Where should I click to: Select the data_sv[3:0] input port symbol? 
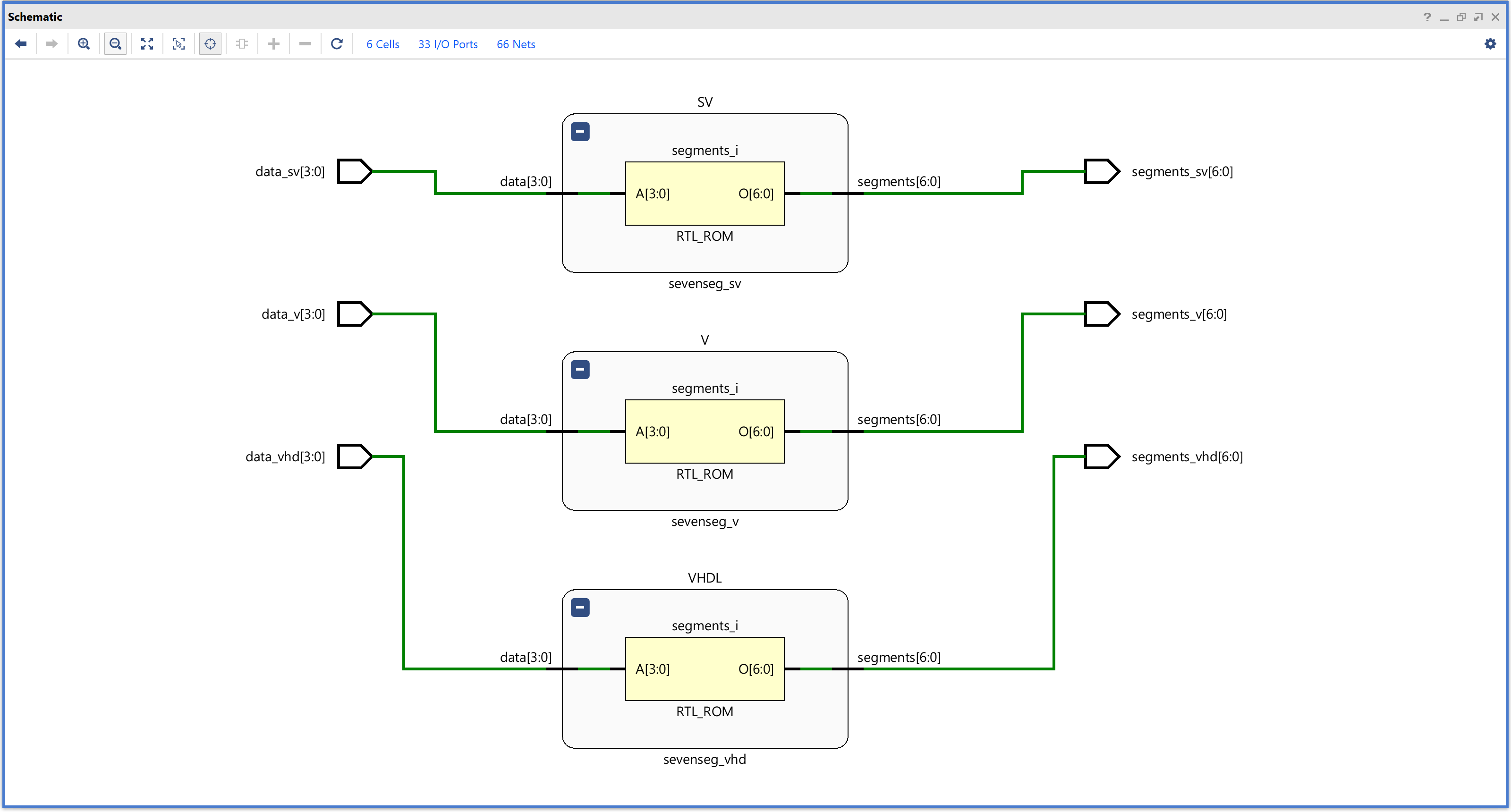click(354, 171)
